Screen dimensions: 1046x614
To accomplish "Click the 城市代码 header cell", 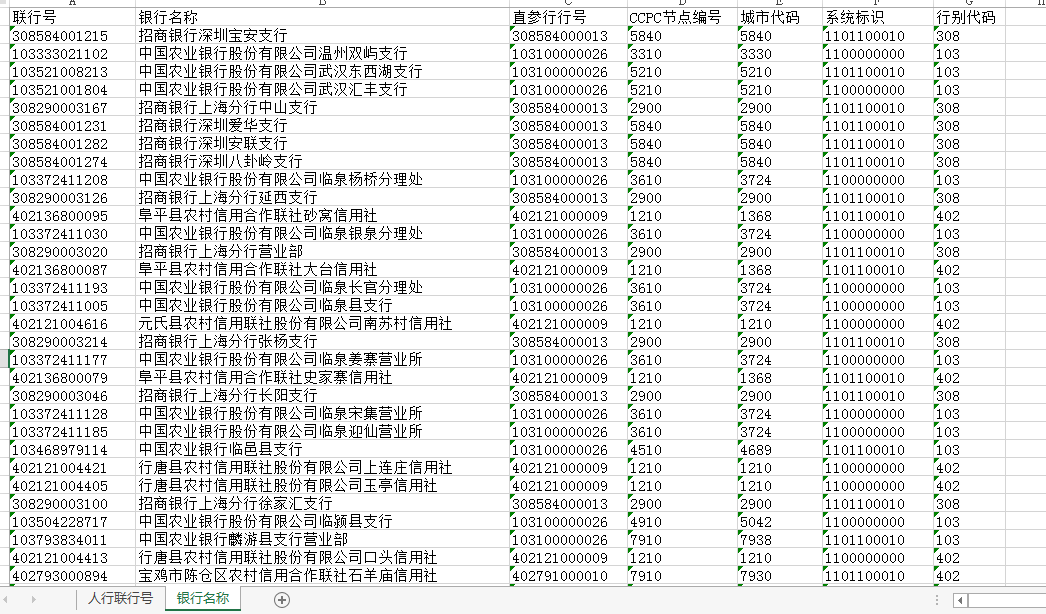I will 777,18.
